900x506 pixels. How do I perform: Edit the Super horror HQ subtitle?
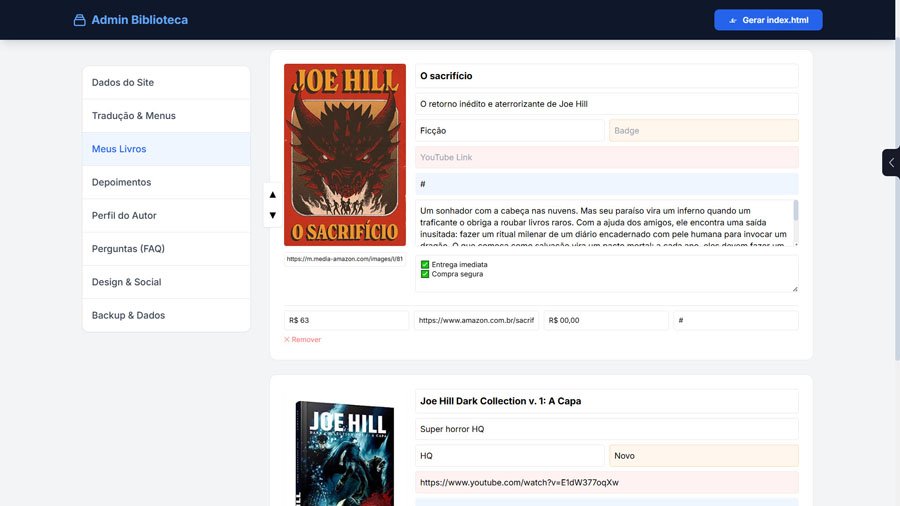pyautogui.click(x=607, y=429)
